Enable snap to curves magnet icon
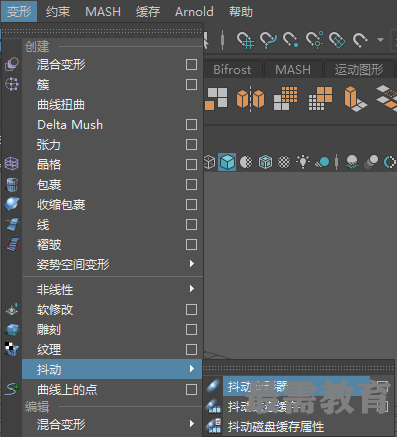 (268, 40)
